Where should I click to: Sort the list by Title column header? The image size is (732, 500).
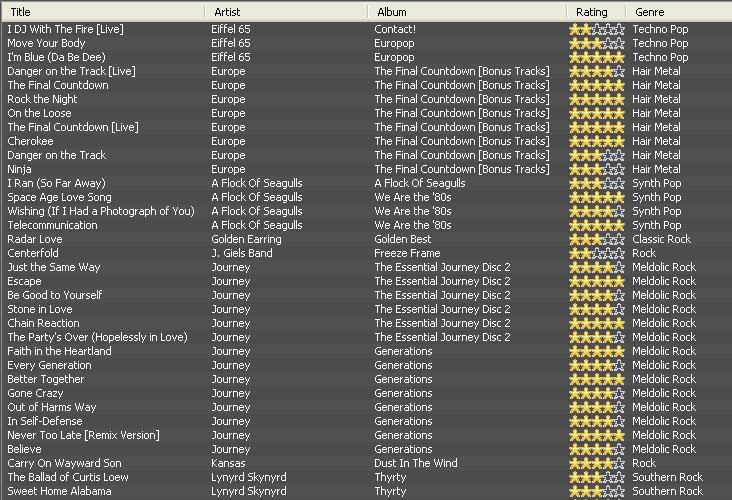(103, 12)
